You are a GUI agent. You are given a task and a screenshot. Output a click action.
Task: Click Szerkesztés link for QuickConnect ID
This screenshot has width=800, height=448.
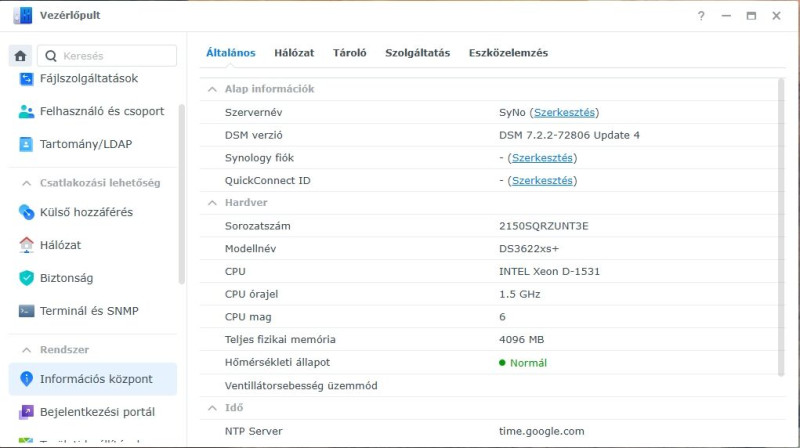pyautogui.click(x=542, y=181)
